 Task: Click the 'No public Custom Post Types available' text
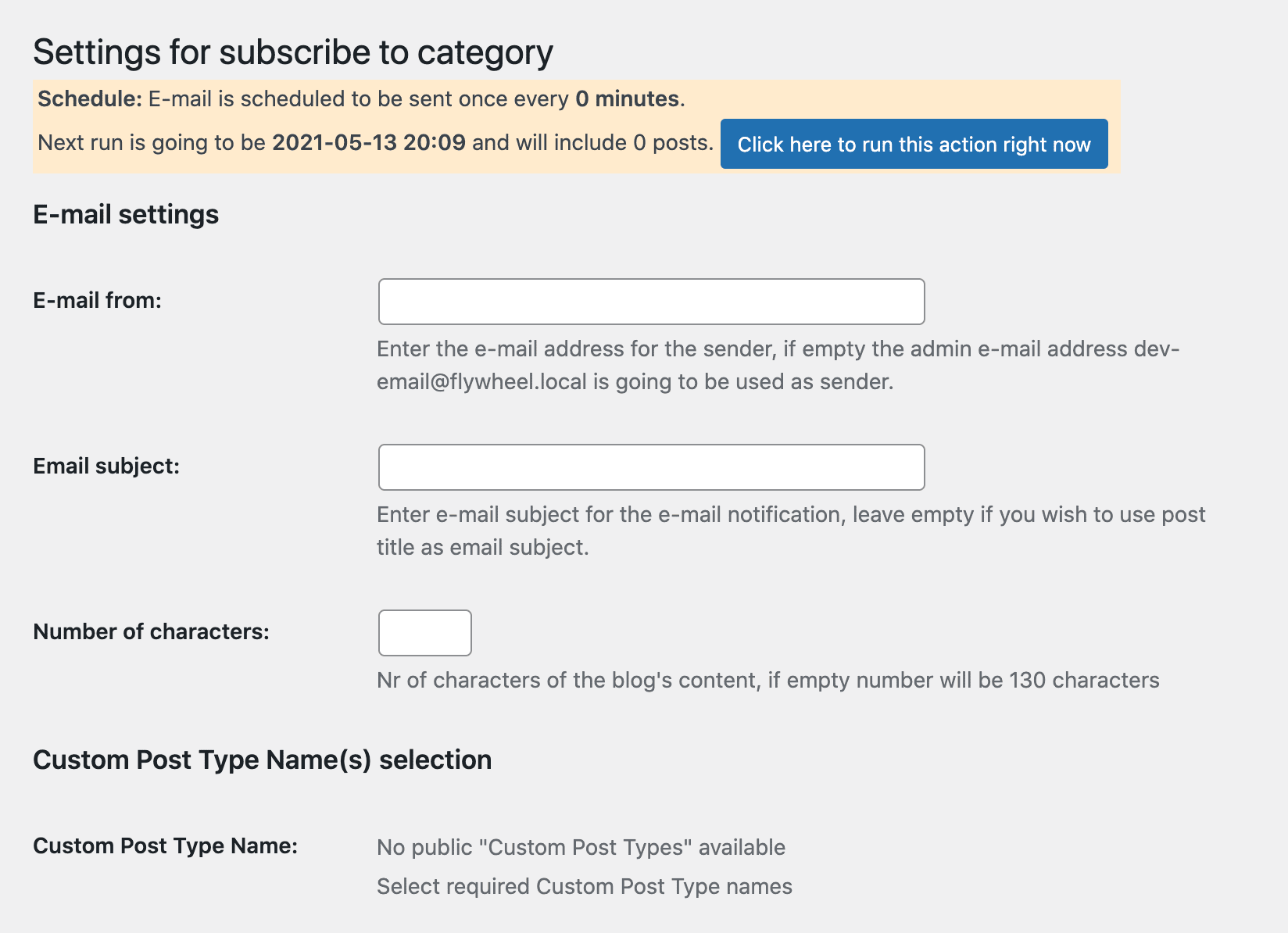point(581,847)
